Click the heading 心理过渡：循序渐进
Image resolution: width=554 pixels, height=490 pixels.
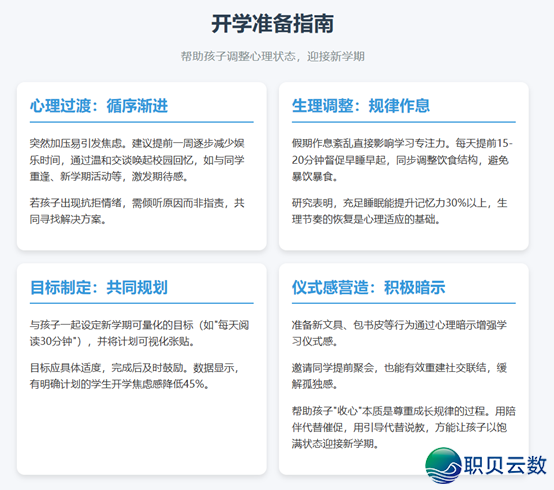point(99,106)
